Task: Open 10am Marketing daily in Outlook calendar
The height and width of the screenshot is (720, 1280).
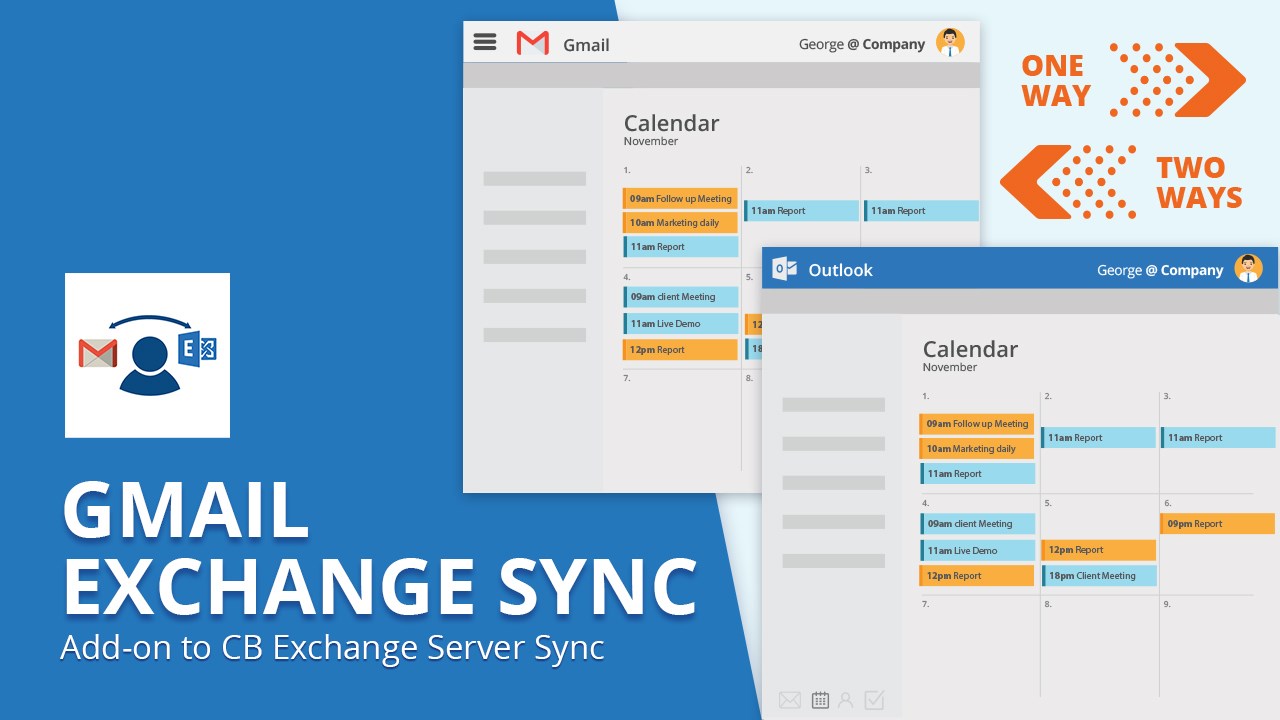Action: tap(977, 449)
